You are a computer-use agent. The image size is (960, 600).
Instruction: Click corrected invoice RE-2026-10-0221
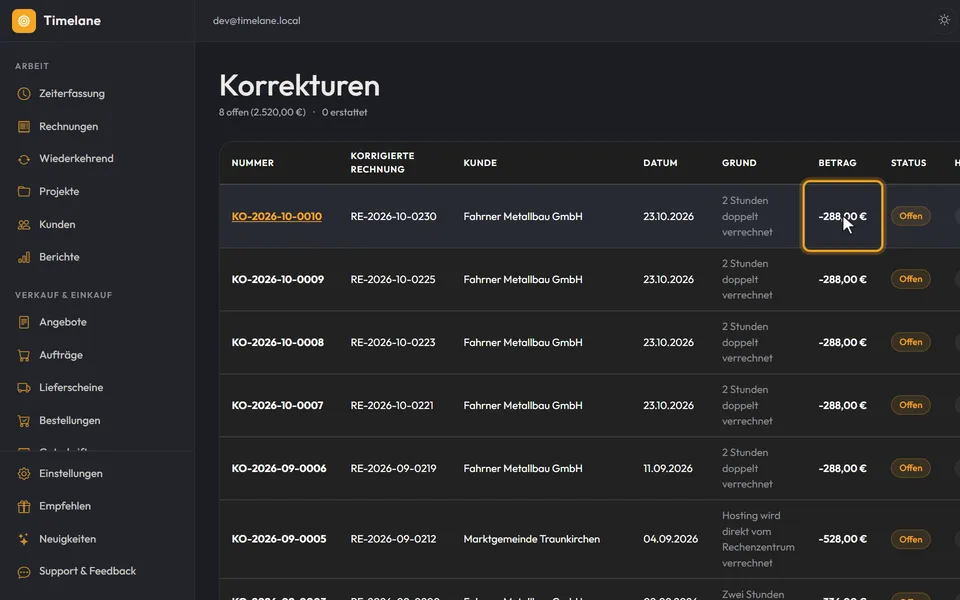pos(392,405)
